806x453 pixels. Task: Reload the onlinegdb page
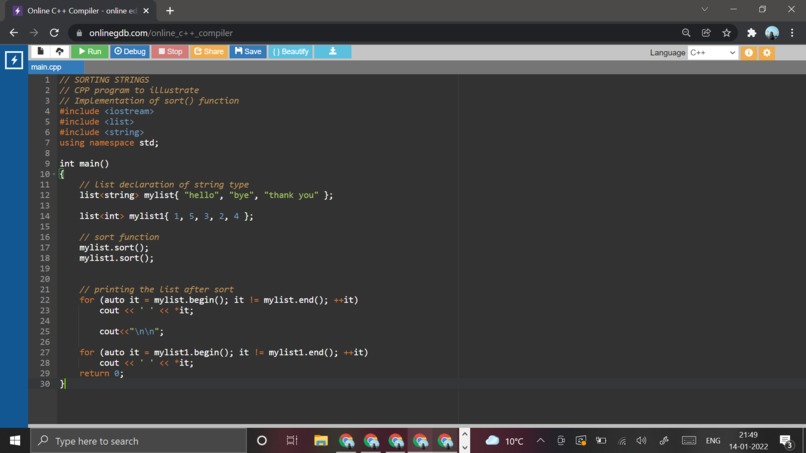(54, 33)
